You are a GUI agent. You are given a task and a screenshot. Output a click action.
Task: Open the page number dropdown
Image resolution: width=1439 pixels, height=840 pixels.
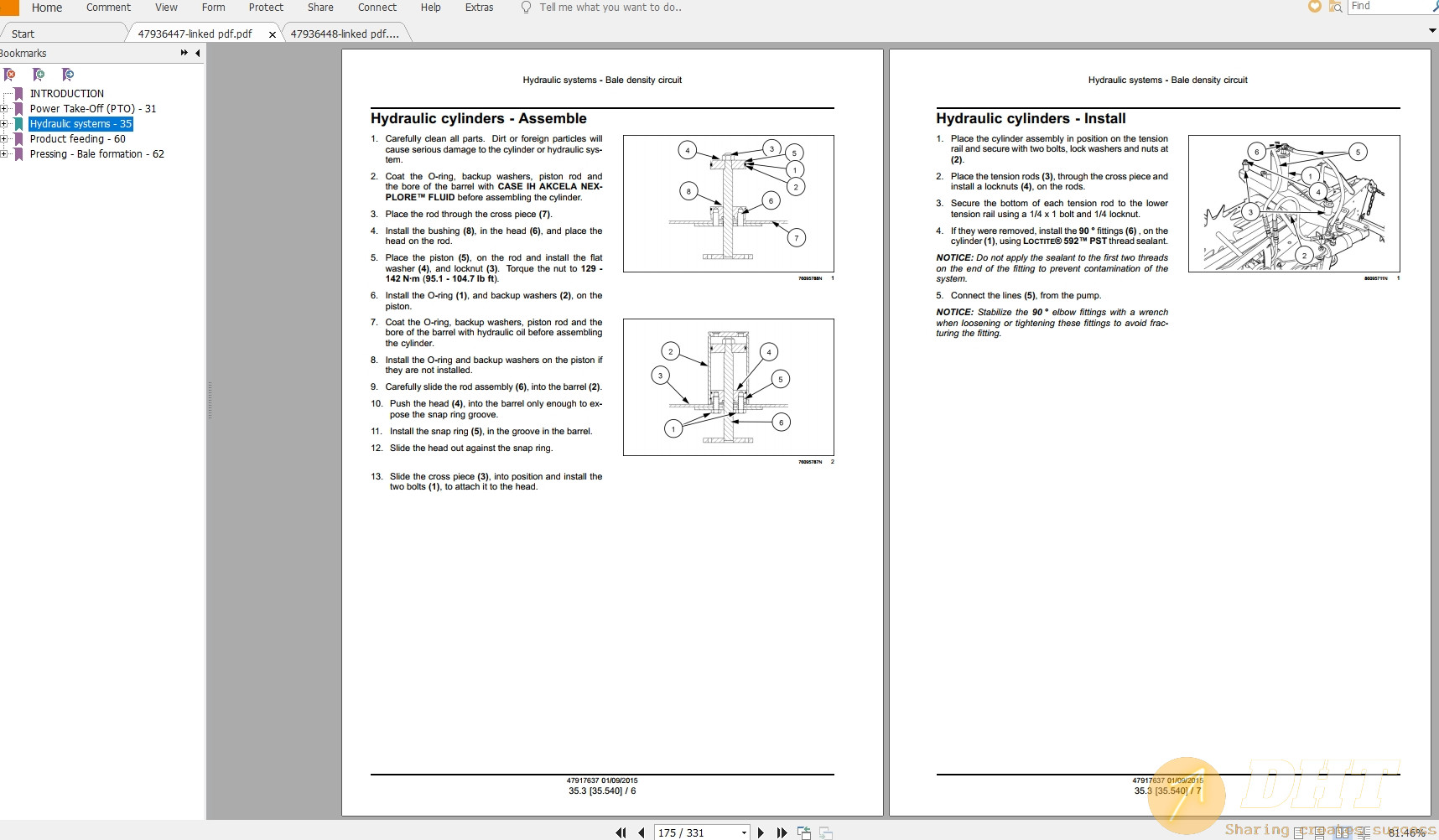[742, 832]
